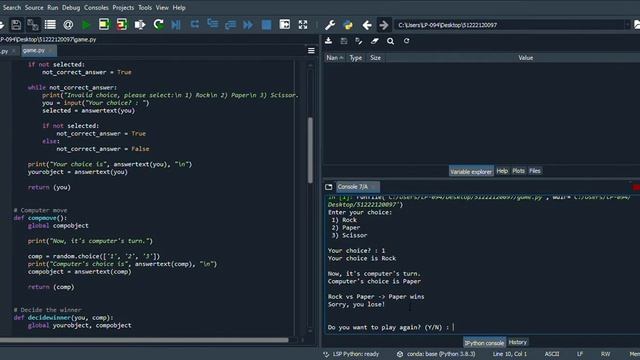Click the browse tabs icon beside Console 7/A
This screenshot has height=360, width=640.
pos(329,187)
